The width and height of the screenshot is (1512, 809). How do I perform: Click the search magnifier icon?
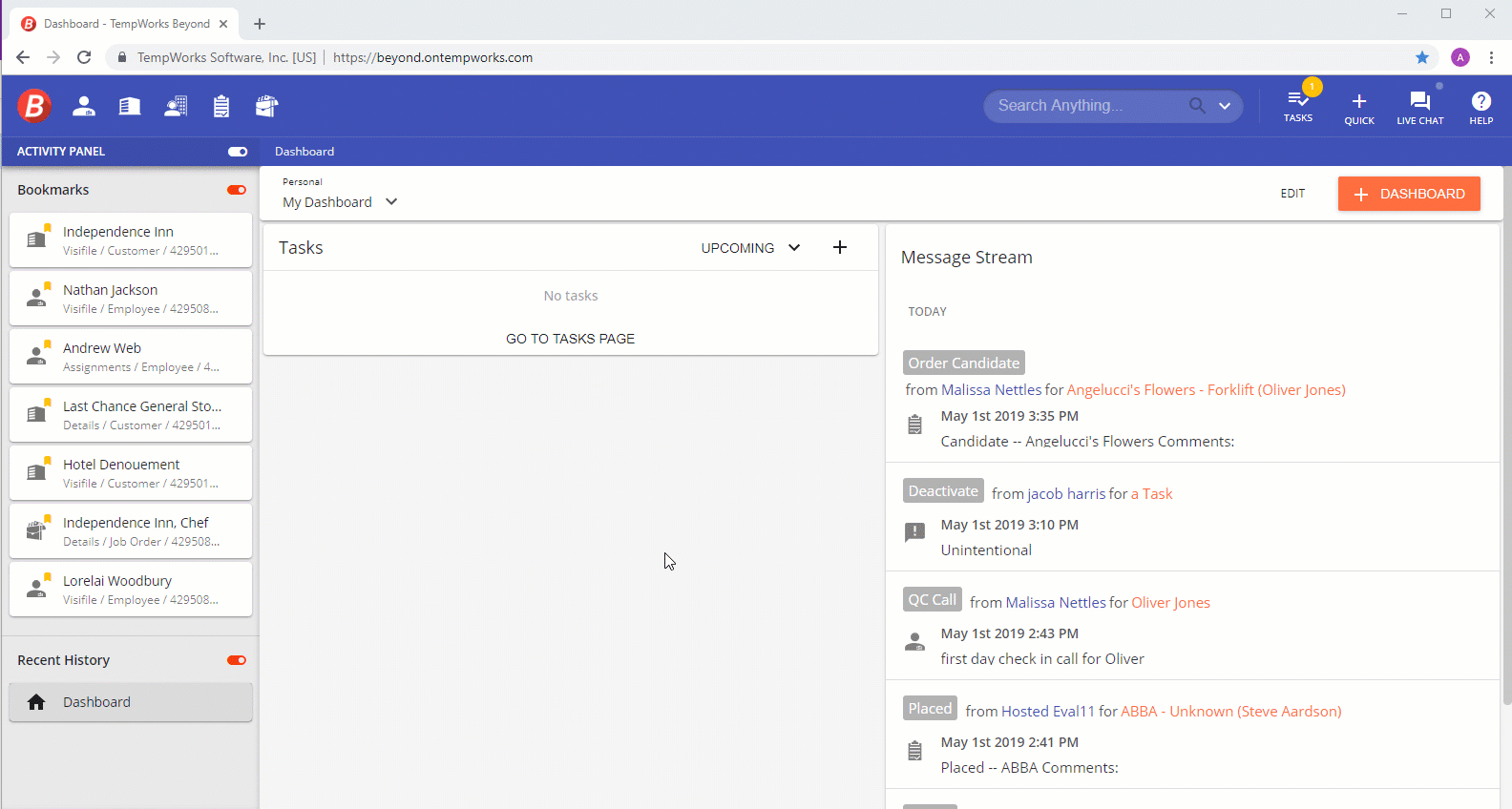pyautogui.click(x=1197, y=106)
